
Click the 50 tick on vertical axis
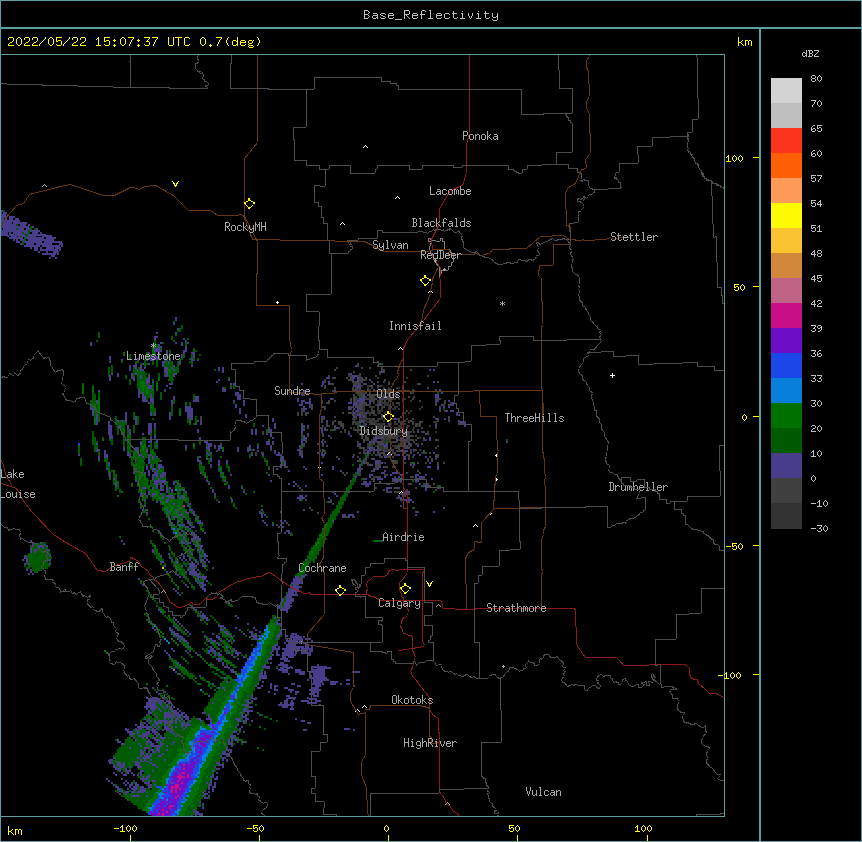point(739,287)
